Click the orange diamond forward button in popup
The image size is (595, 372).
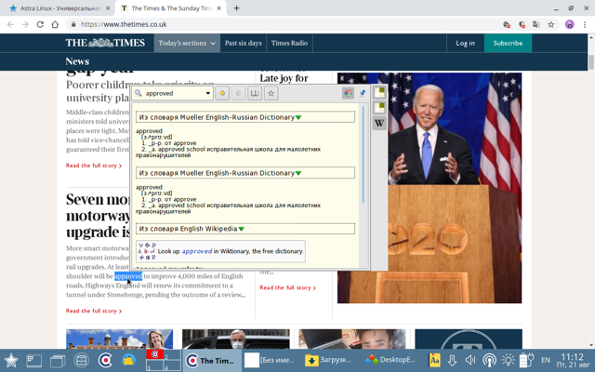pos(222,93)
